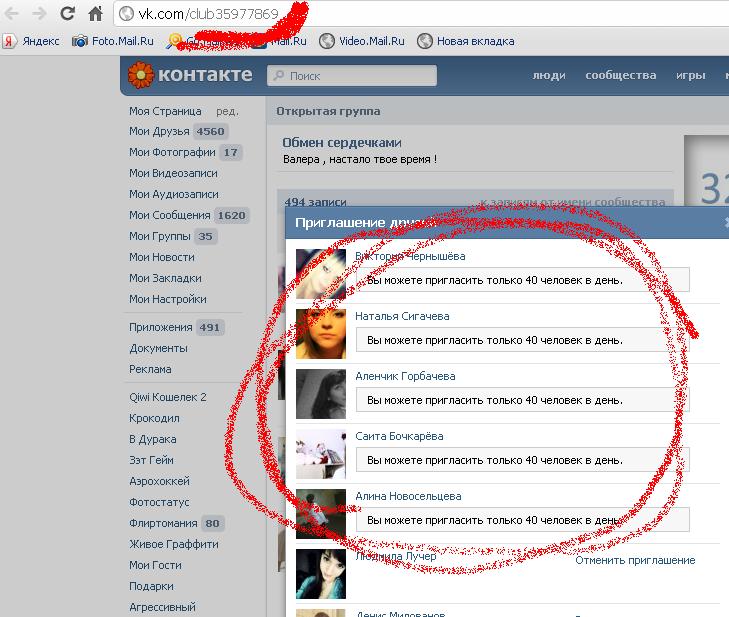Open Наталья Сигачева's profile name
This screenshot has height=617, width=729.
click(402, 316)
